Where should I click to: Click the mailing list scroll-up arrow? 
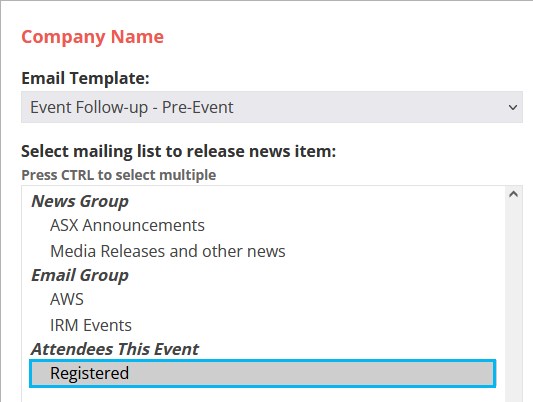point(513,194)
